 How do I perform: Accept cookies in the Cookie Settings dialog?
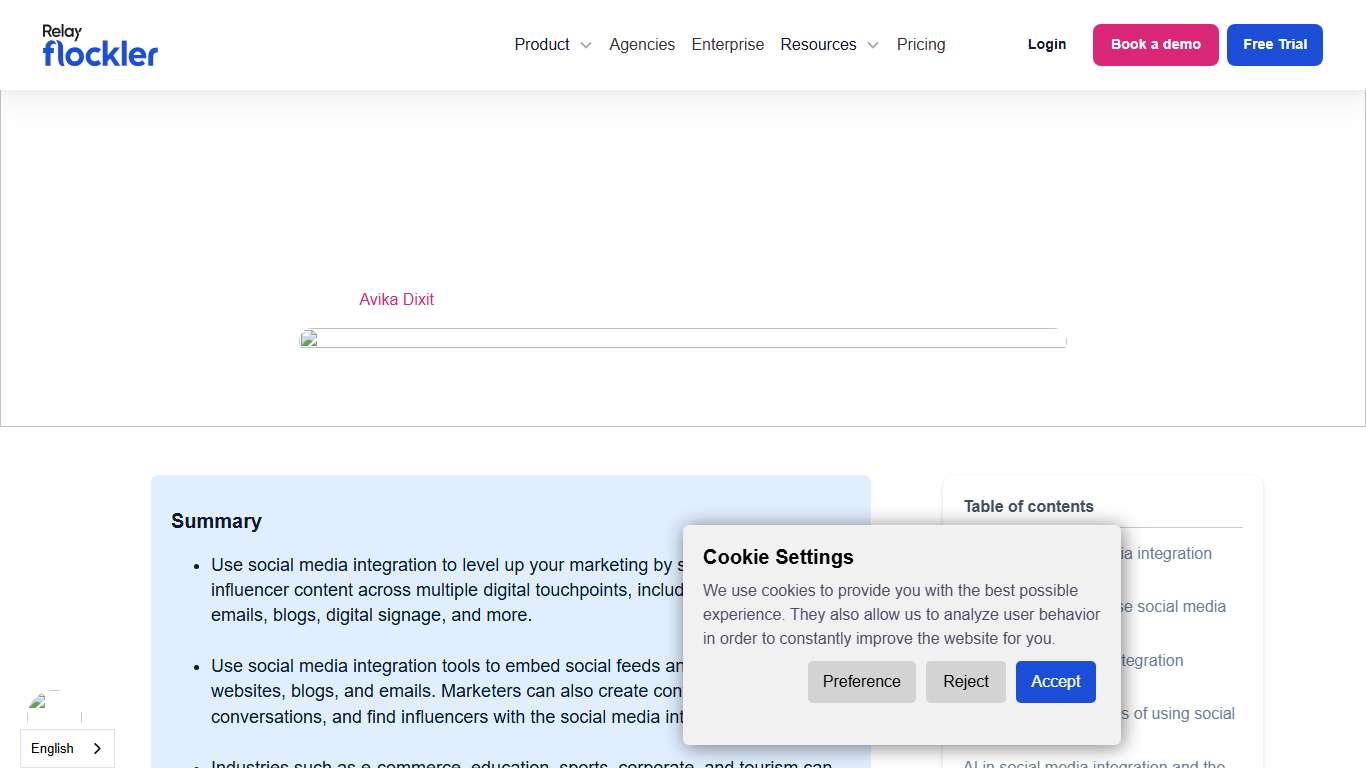click(1055, 682)
